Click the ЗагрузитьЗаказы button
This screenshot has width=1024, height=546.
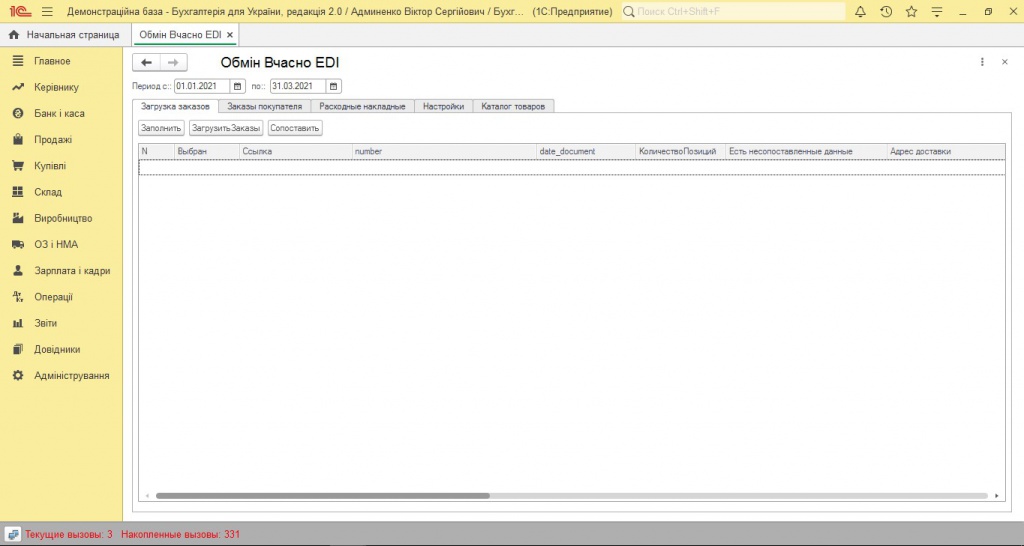point(226,128)
